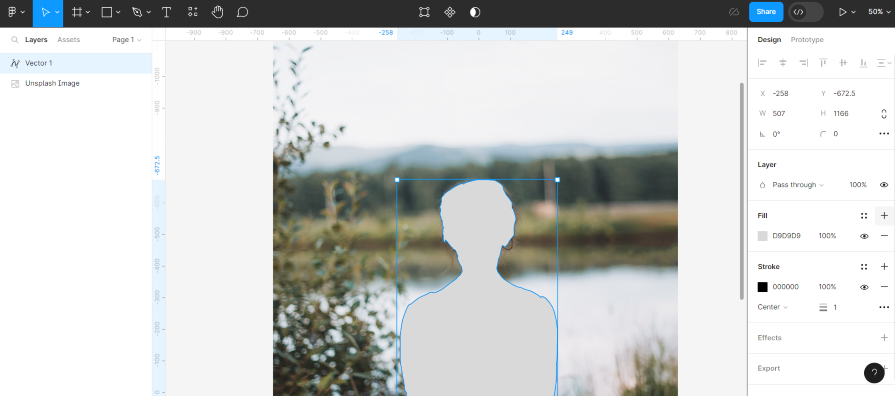The width and height of the screenshot is (895, 396).
Task: Open the Center stroke alignment dropdown
Action: pos(772,307)
